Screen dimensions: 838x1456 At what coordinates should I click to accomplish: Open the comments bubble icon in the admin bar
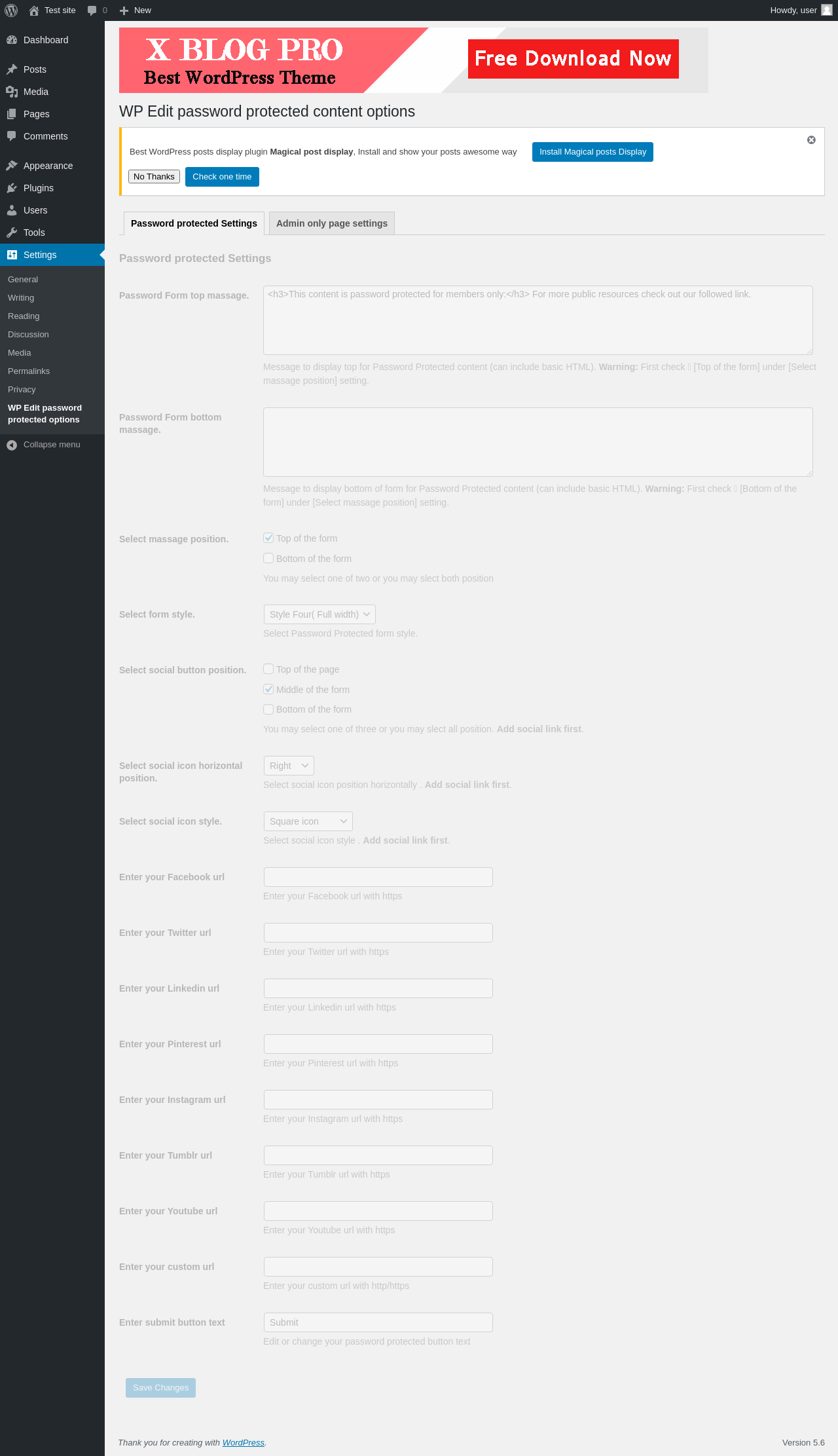(92, 10)
